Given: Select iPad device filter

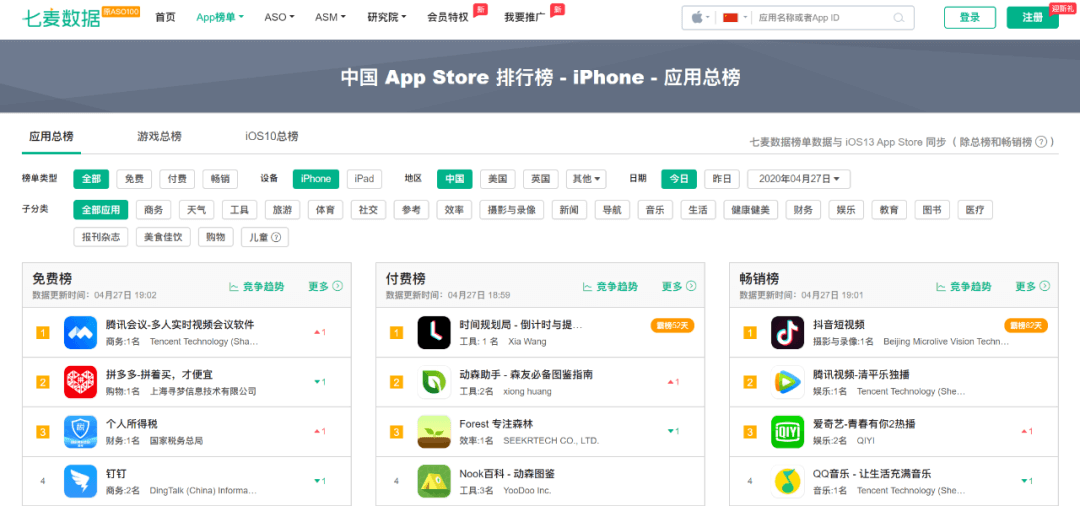Looking at the screenshot, I should [364, 179].
